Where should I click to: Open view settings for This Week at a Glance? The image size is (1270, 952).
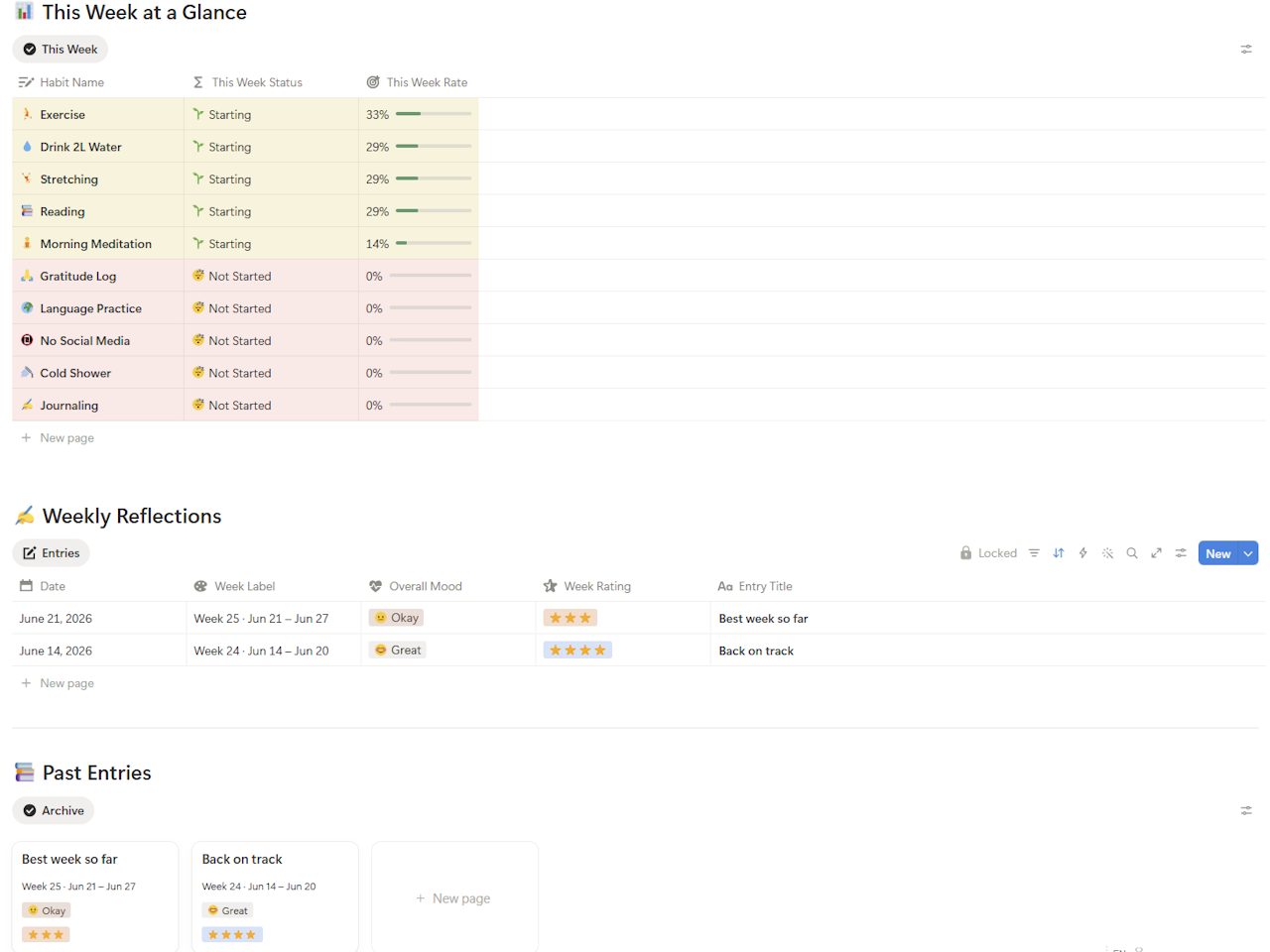(1246, 49)
